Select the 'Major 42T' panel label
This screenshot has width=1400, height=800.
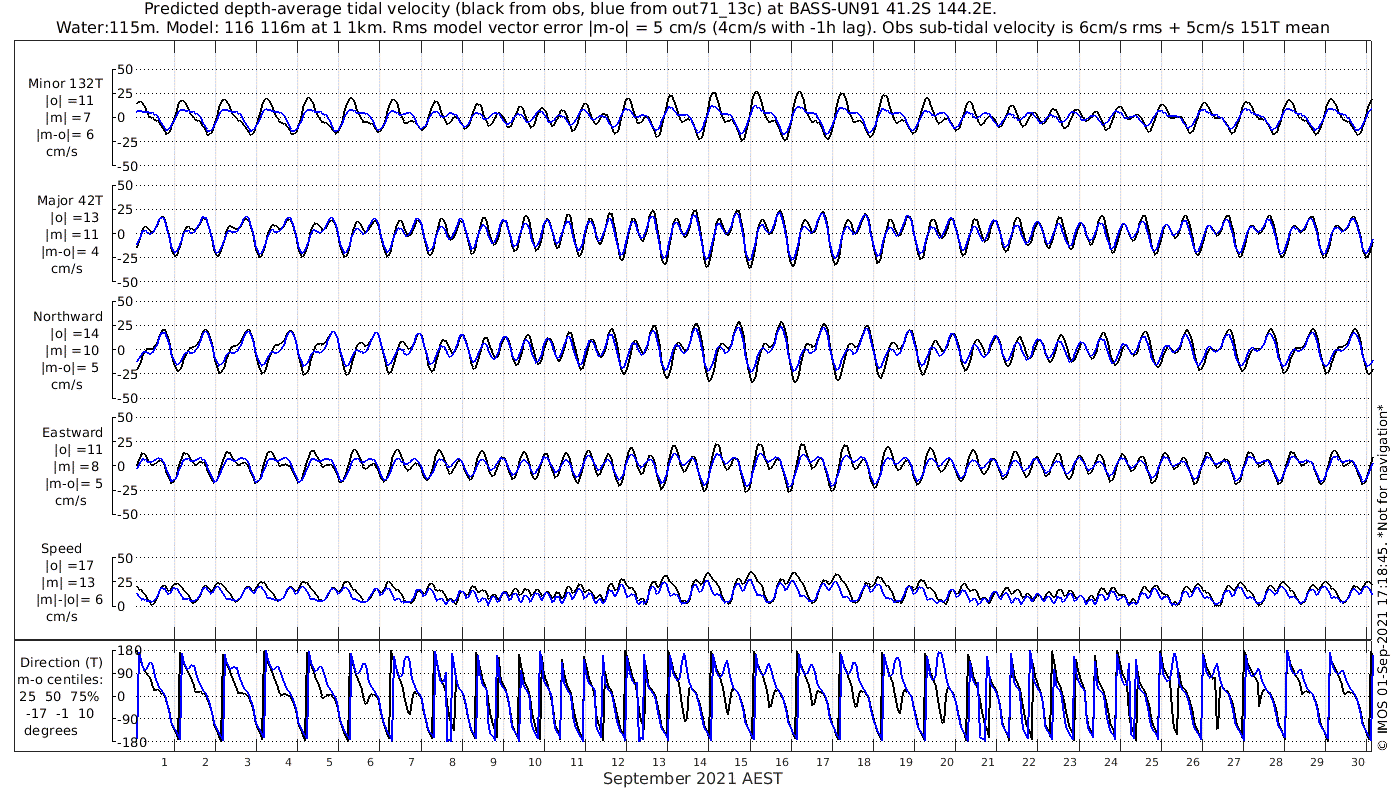[x=69, y=200]
